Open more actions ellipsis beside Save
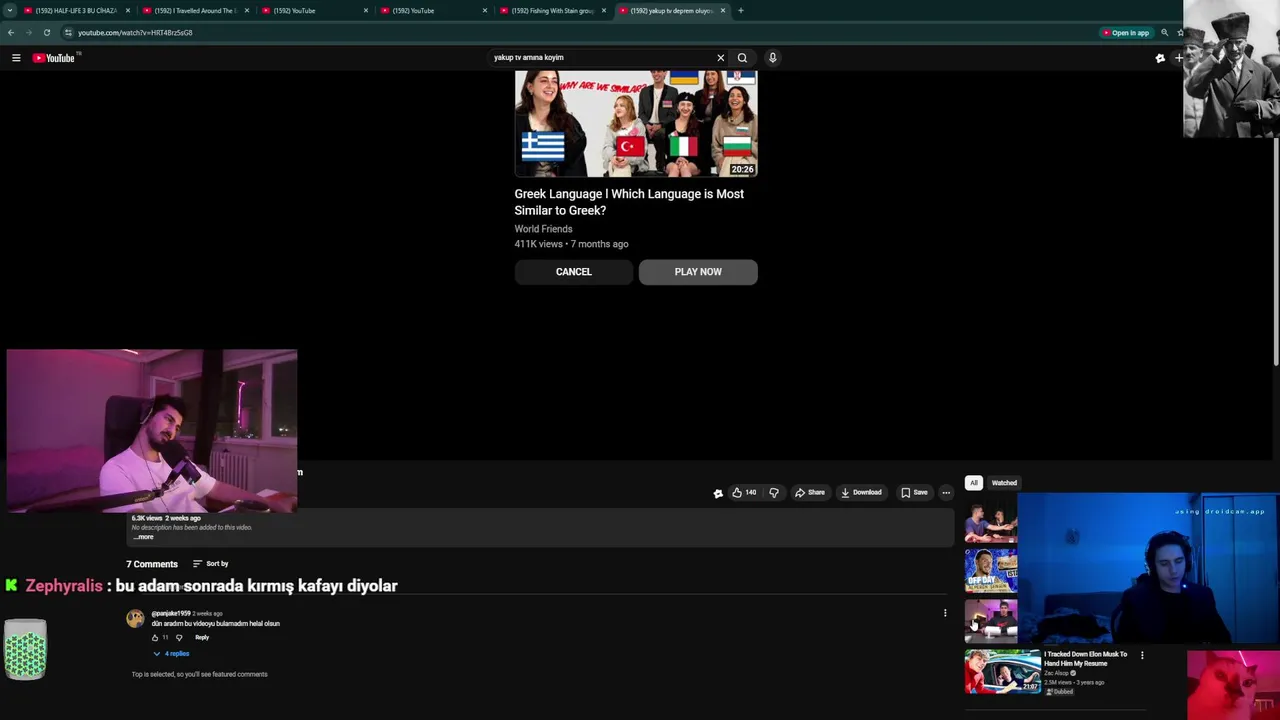Image resolution: width=1280 pixels, height=720 pixels. 946,492
